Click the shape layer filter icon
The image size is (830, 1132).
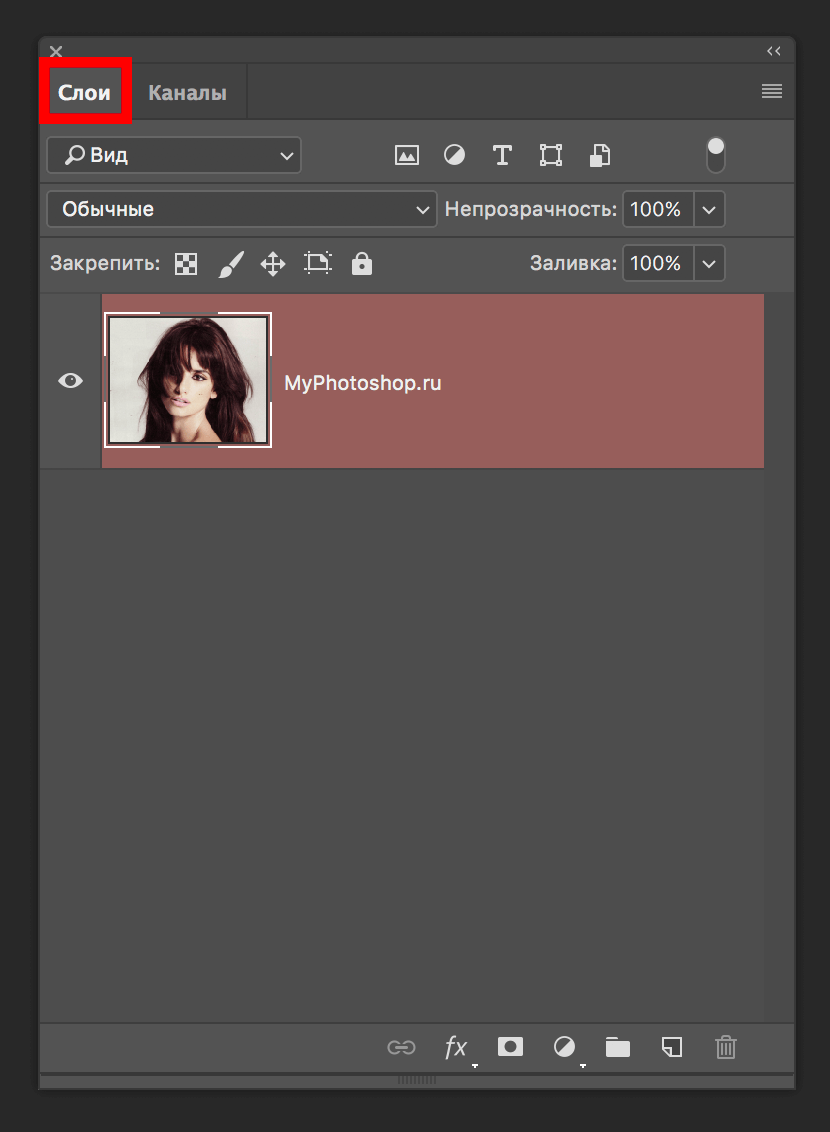[550, 155]
